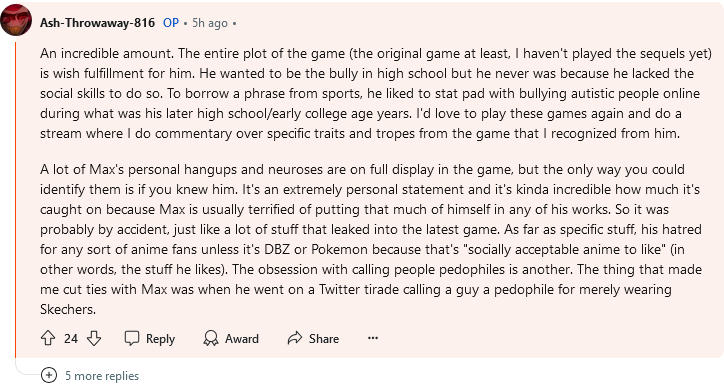
Task: Upvote the comment with the up arrow
Action: click(48, 338)
